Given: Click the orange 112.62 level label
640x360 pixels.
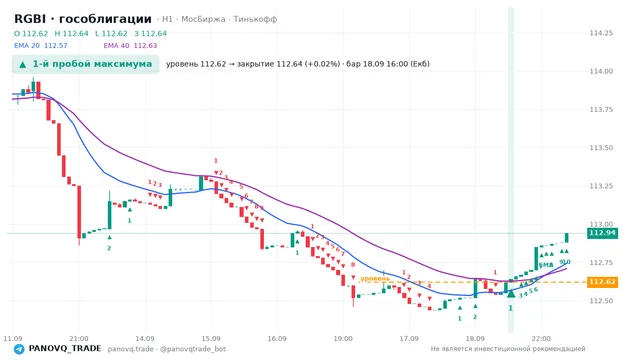Looking at the screenshot, I should coord(602,282).
